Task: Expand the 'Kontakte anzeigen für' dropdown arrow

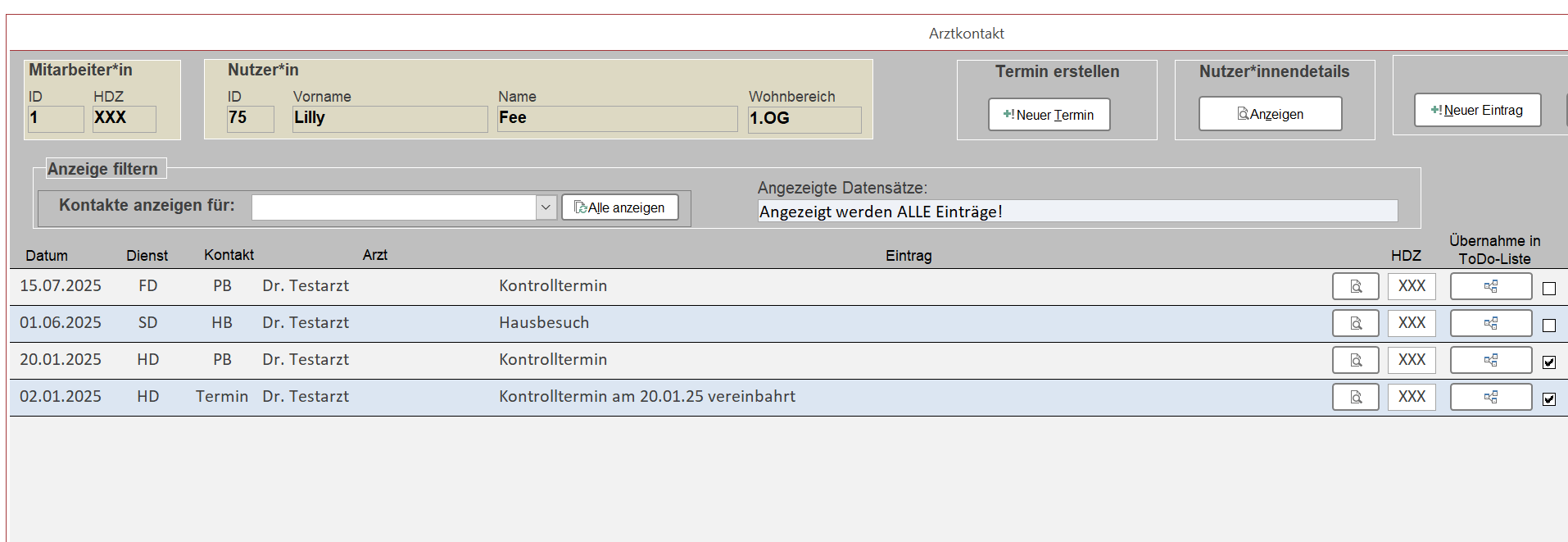Action: pyautogui.click(x=546, y=208)
